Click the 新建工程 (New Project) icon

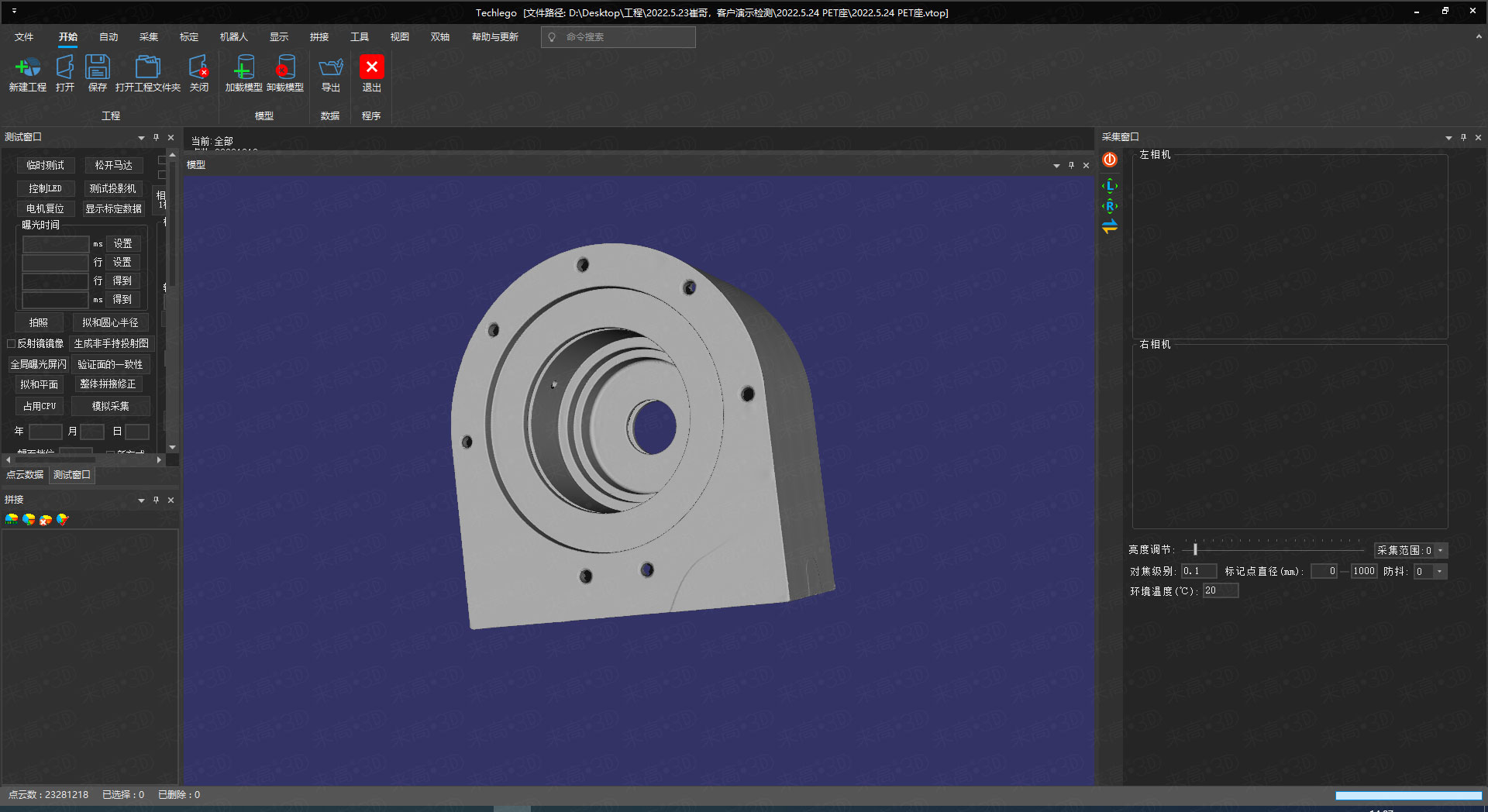(x=27, y=68)
